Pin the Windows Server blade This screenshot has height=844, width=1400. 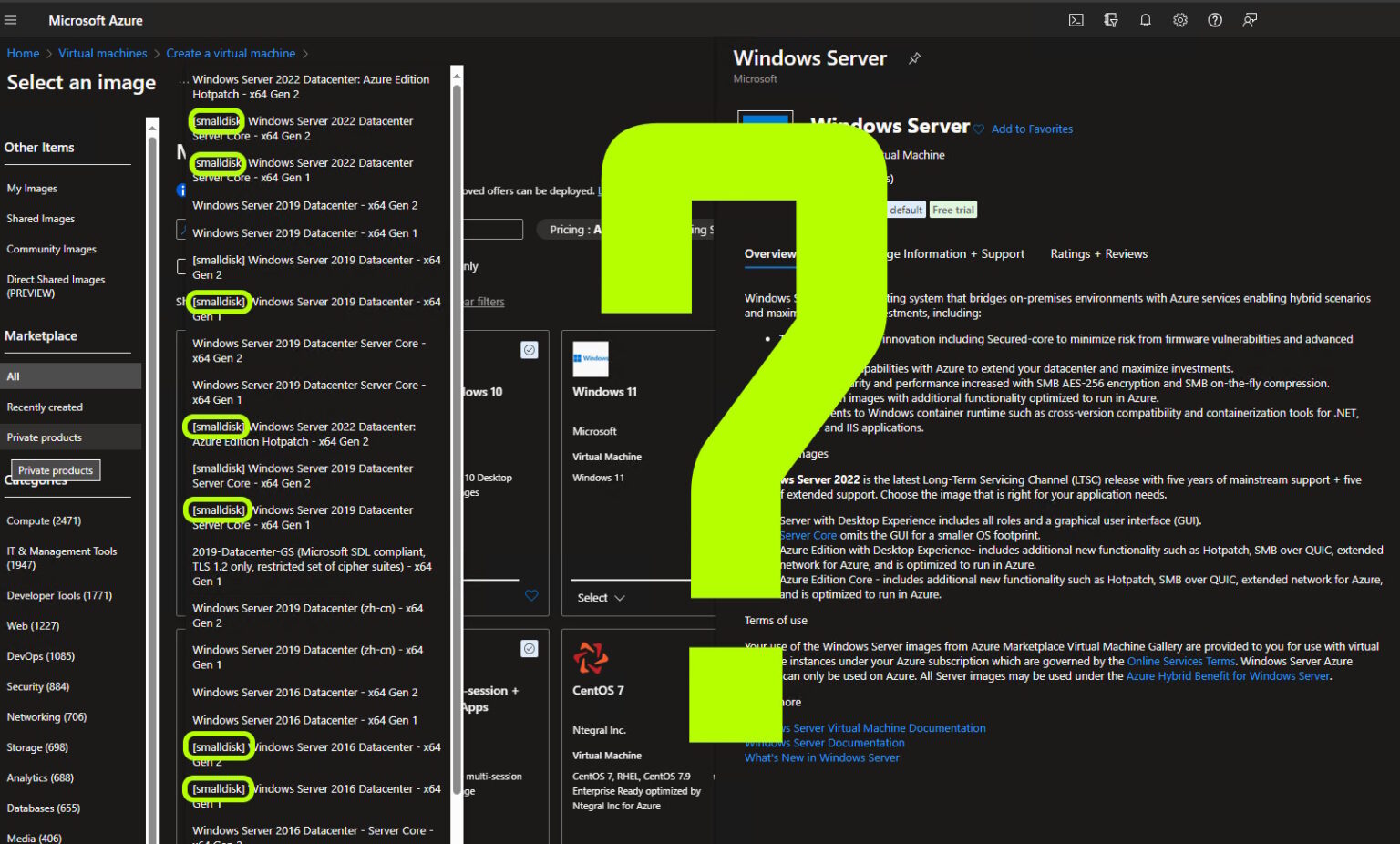pos(914,57)
